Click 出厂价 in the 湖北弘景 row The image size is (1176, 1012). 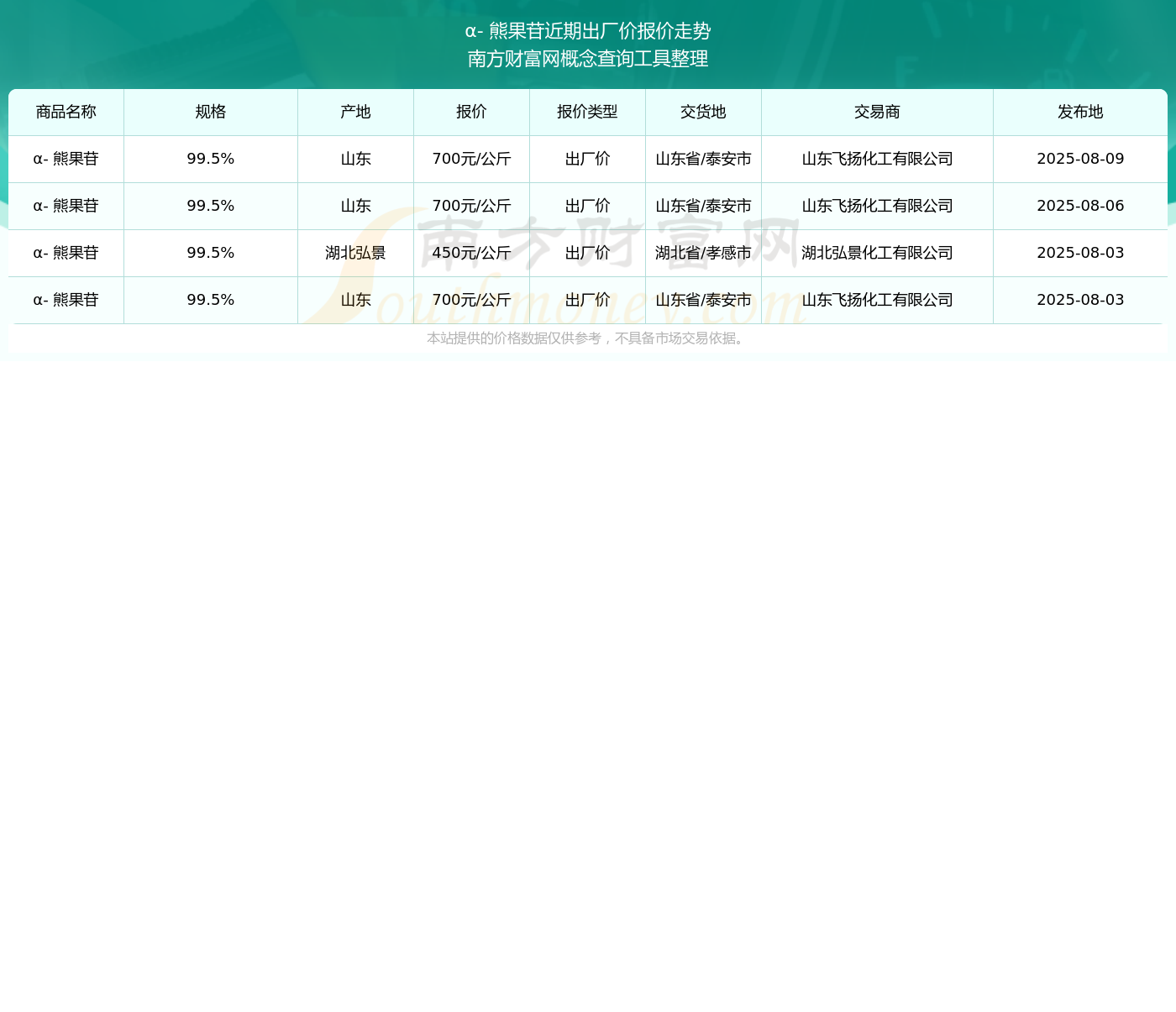587,253
